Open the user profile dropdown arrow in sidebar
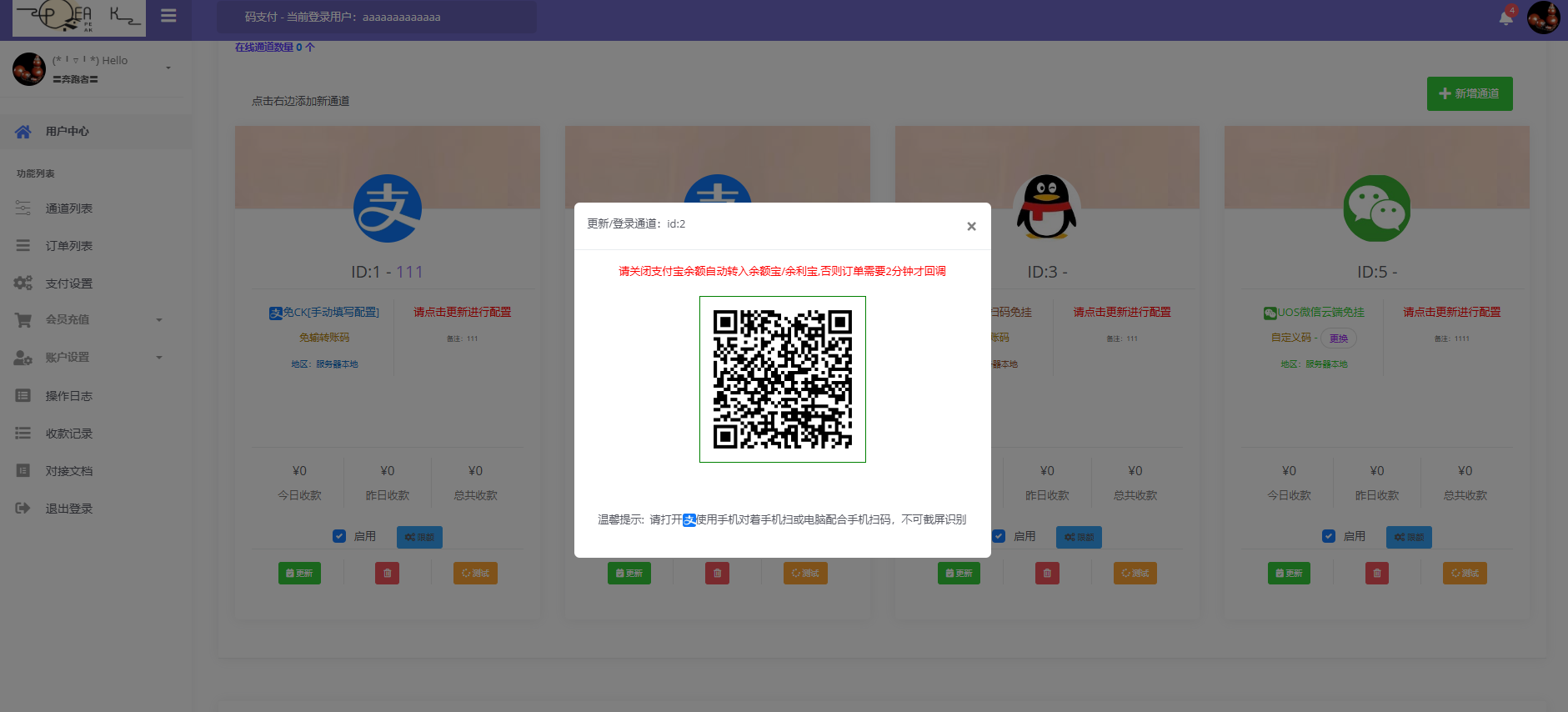Viewport: 1568px width, 712px height. tap(168, 68)
